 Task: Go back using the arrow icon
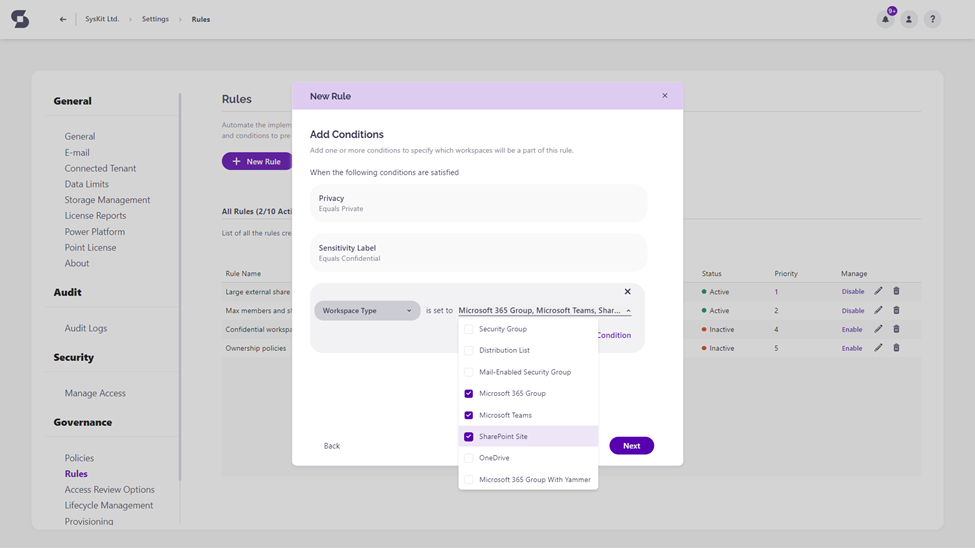pyautogui.click(x=63, y=19)
